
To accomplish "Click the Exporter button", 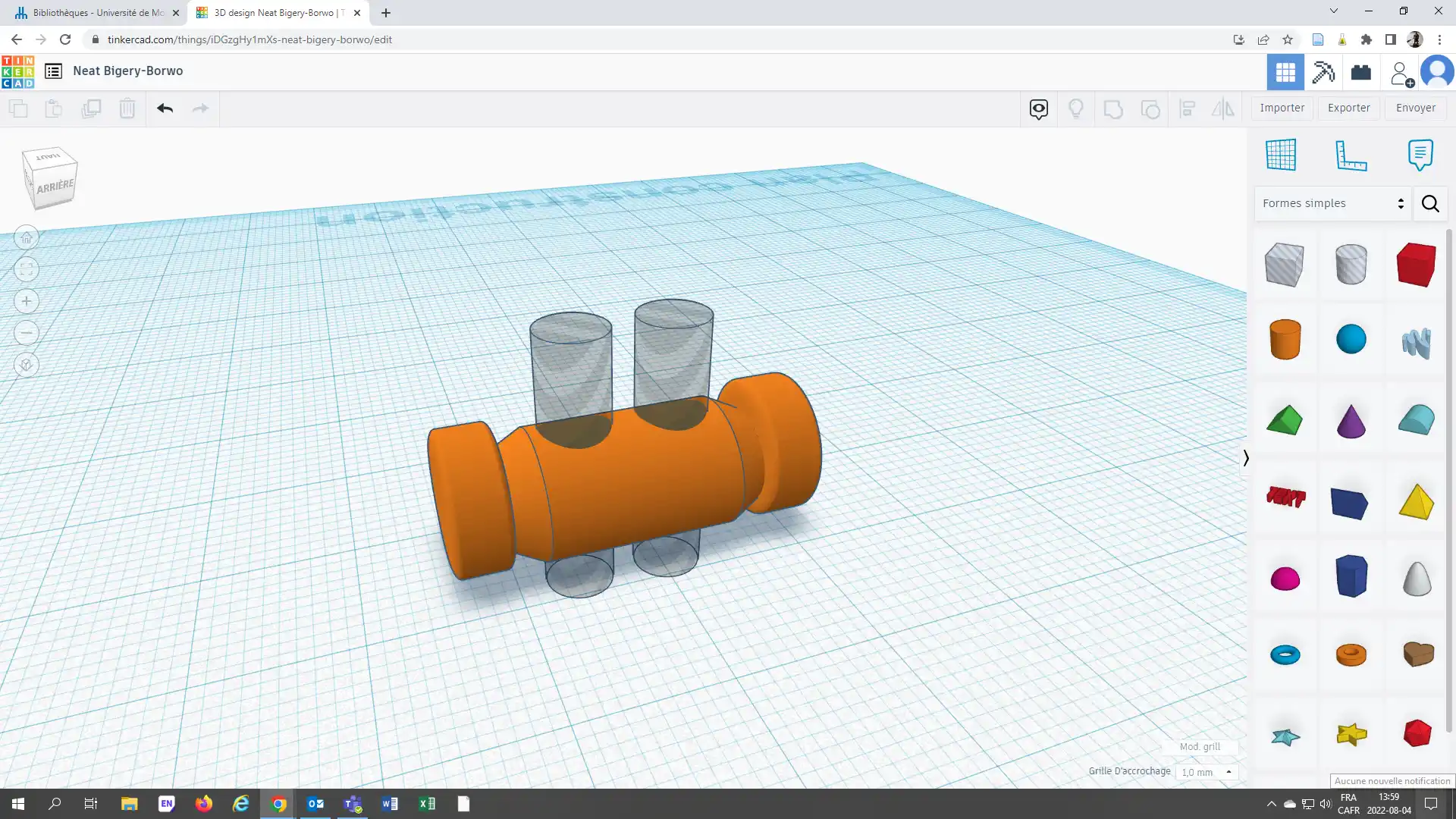I will pyautogui.click(x=1349, y=108).
